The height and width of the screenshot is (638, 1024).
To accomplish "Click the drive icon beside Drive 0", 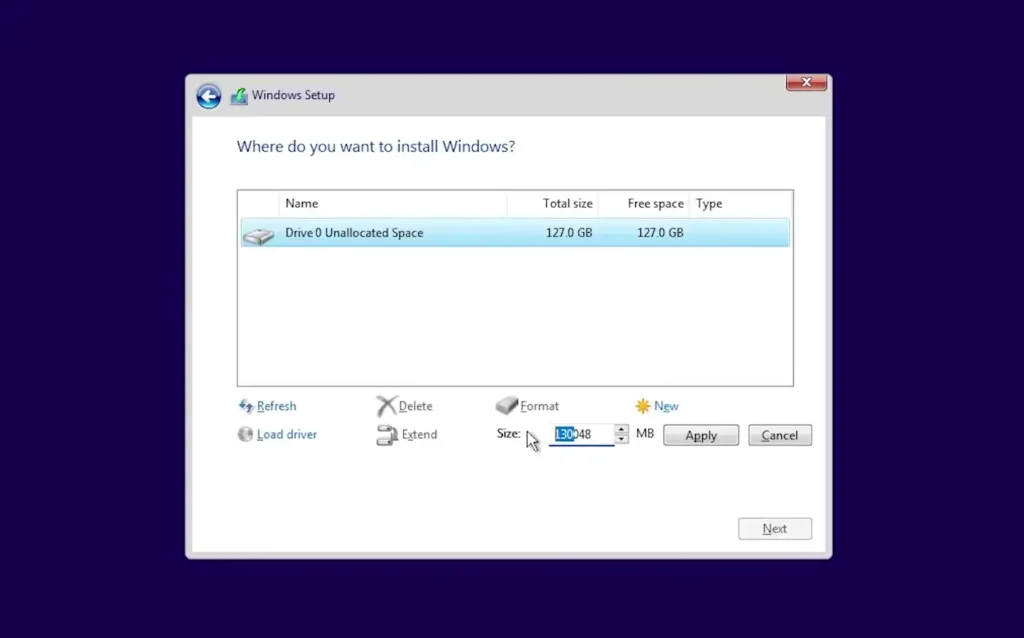I will click(258, 233).
